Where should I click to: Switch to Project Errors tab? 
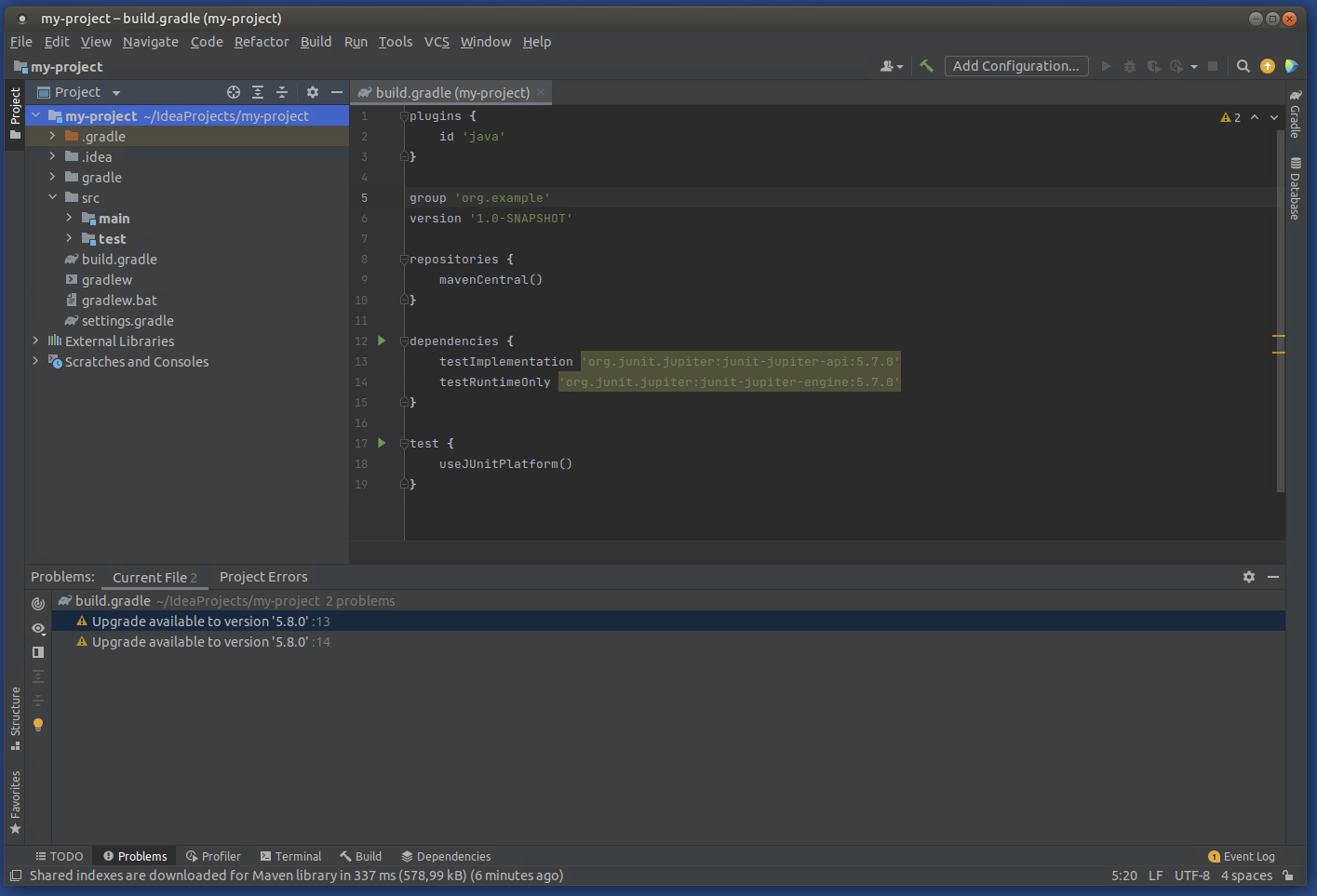(263, 577)
